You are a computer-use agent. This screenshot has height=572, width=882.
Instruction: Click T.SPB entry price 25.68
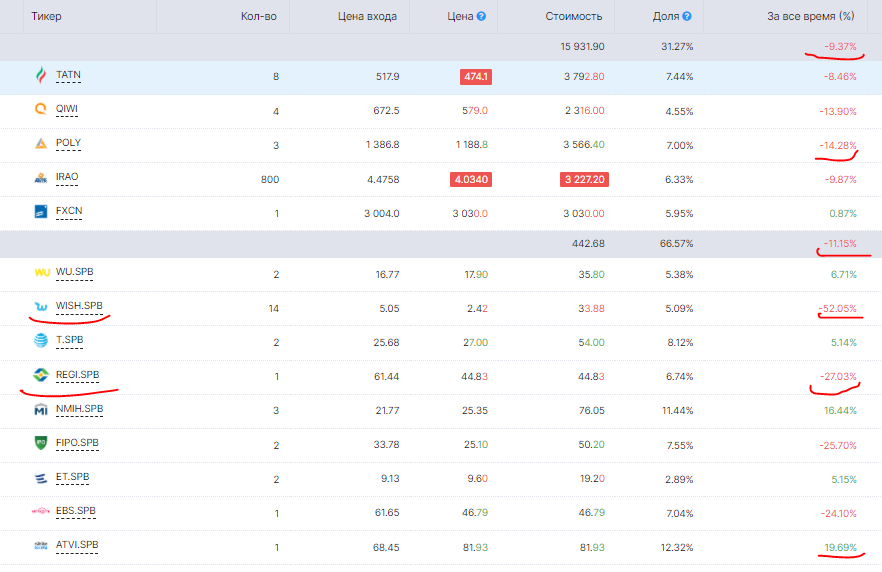386,343
